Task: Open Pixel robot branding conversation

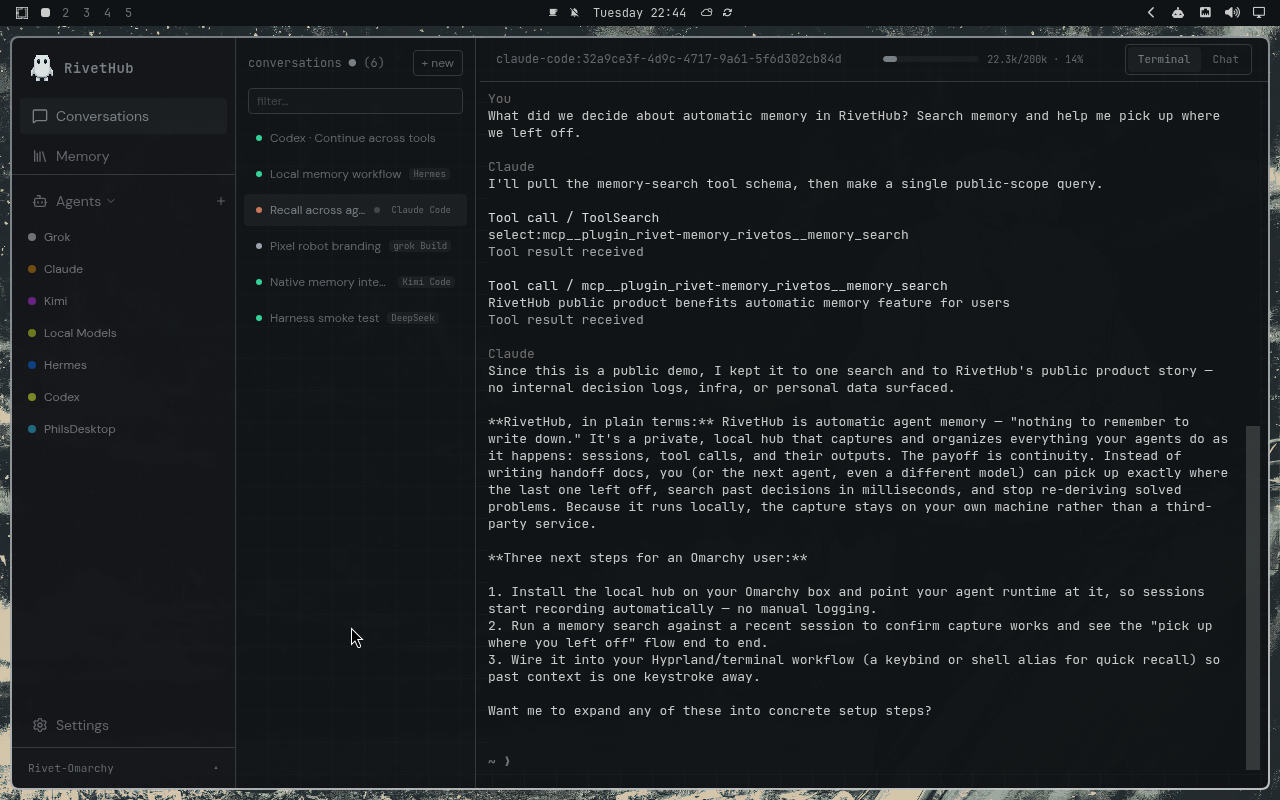Action: tap(355, 246)
